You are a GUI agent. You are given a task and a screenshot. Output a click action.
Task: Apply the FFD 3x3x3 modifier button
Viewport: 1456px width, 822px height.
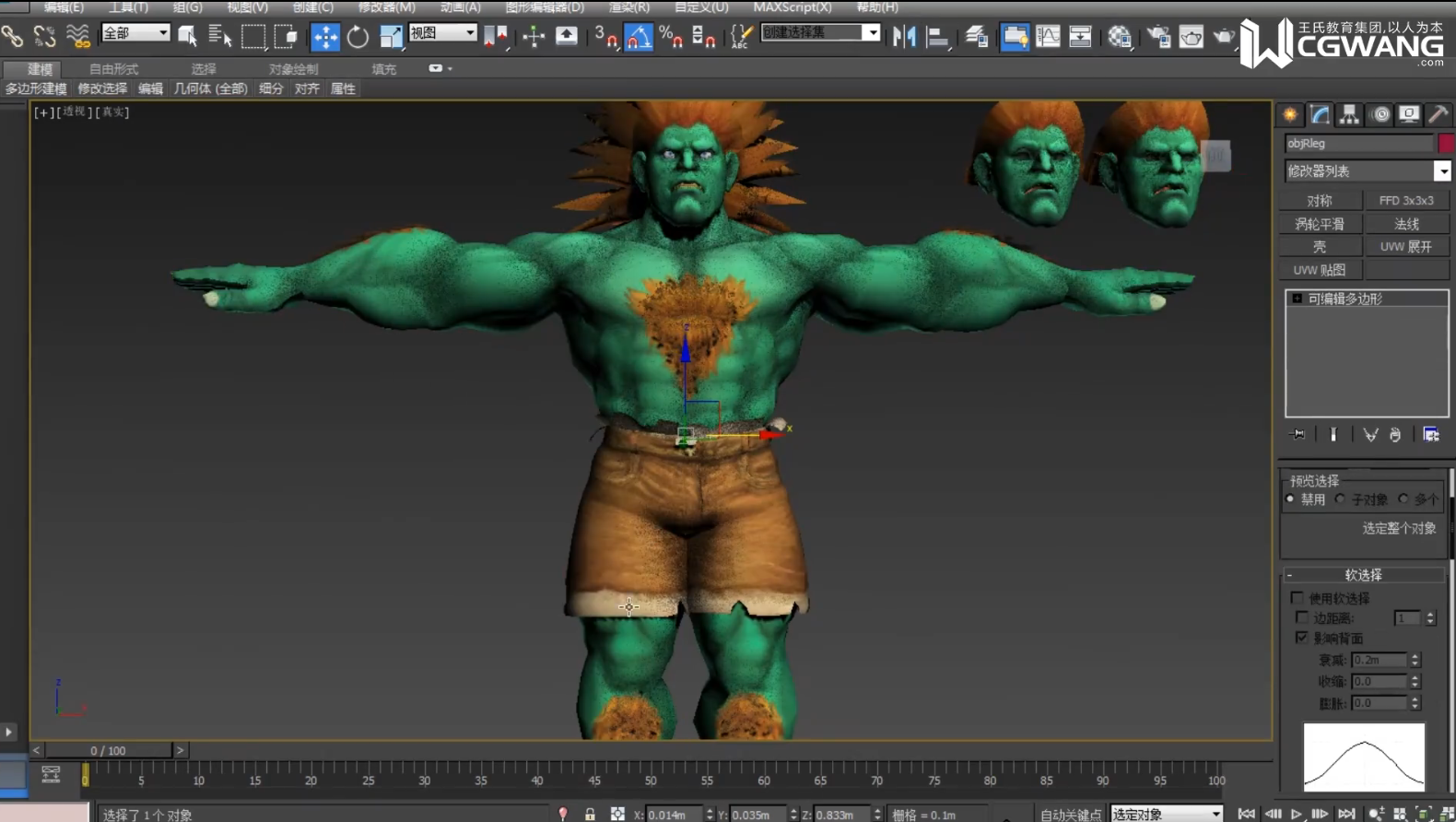tap(1406, 201)
